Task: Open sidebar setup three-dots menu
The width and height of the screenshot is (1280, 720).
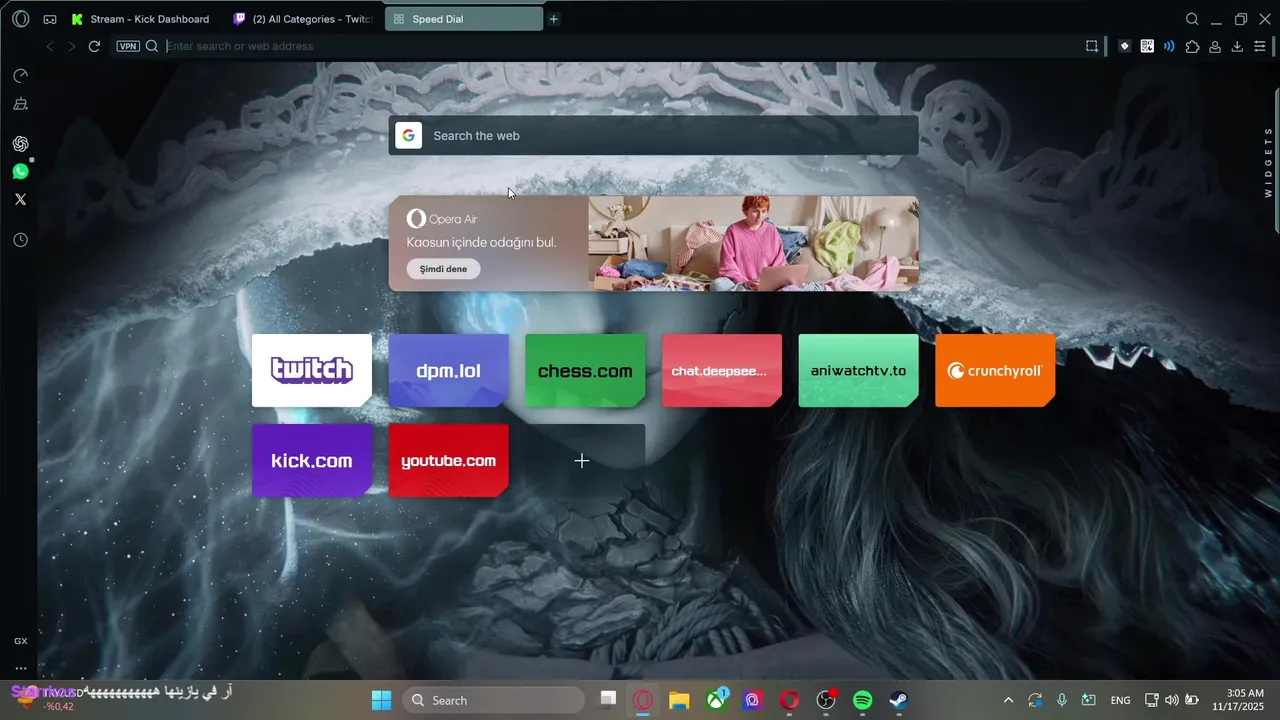Action: pos(20,669)
